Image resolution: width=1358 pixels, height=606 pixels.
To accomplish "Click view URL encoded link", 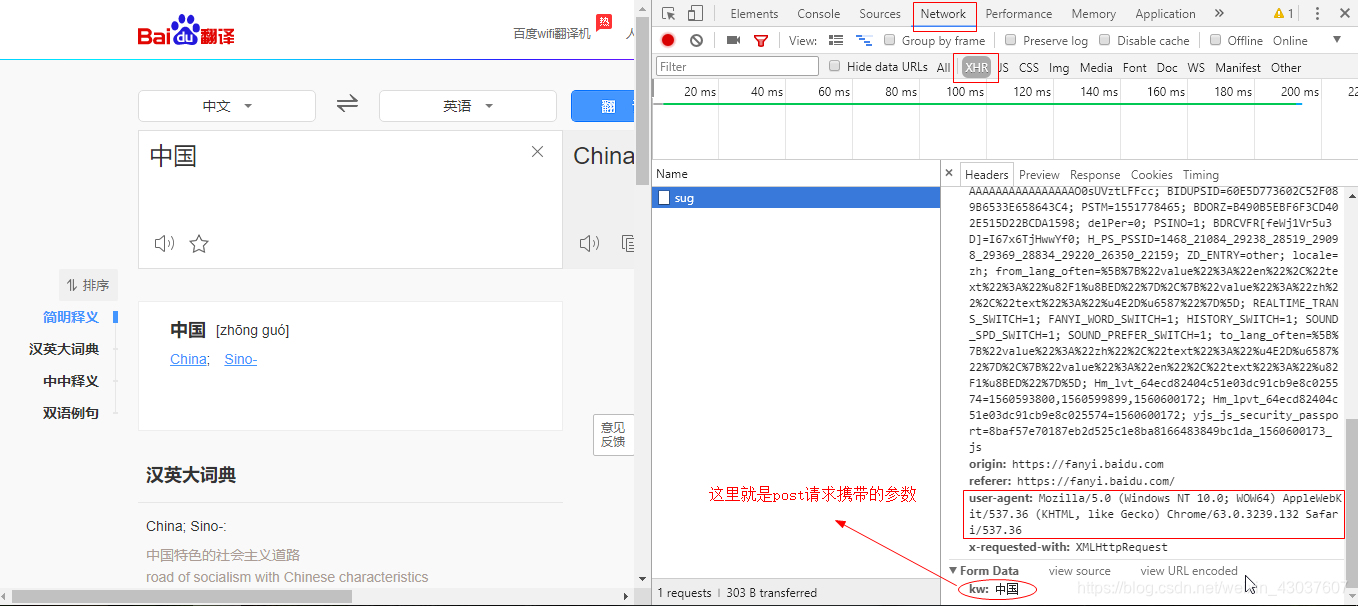I will pos(1189,571).
